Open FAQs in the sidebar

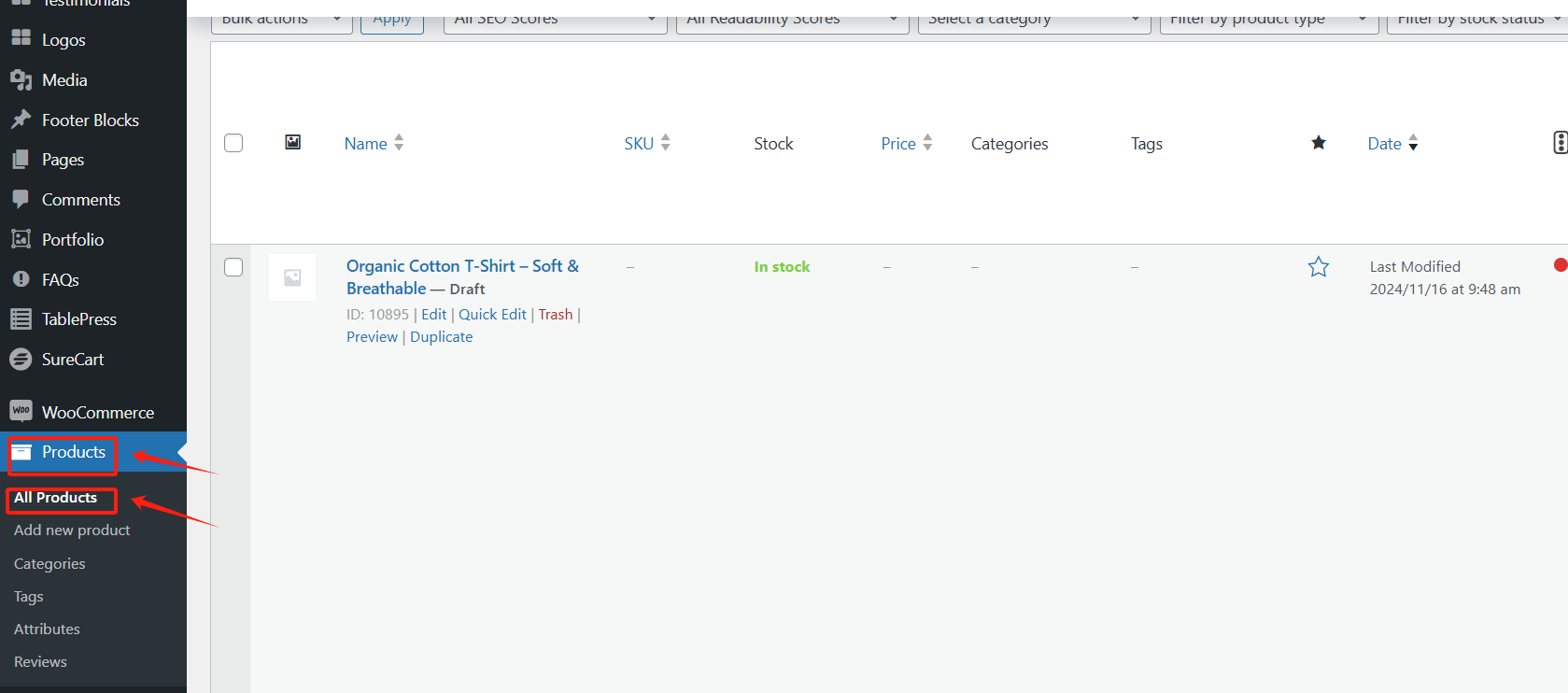pos(61,280)
